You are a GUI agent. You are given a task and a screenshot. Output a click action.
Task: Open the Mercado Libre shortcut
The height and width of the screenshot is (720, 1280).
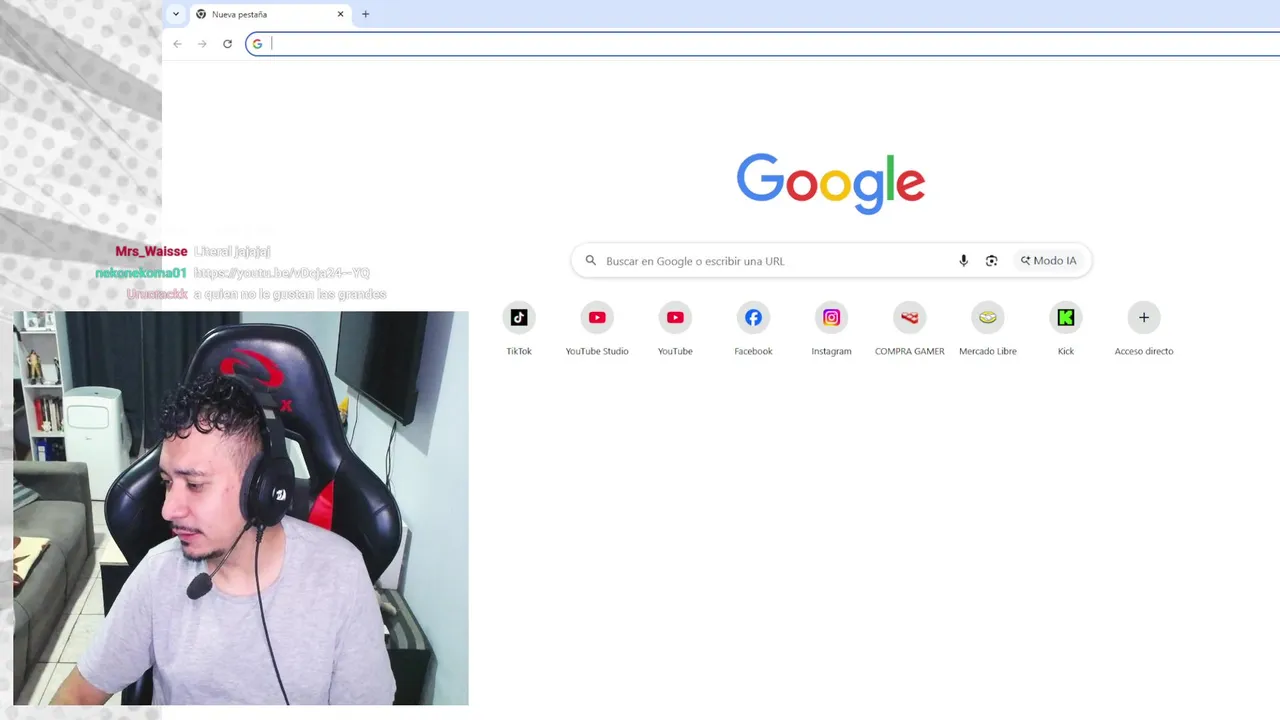point(988,329)
